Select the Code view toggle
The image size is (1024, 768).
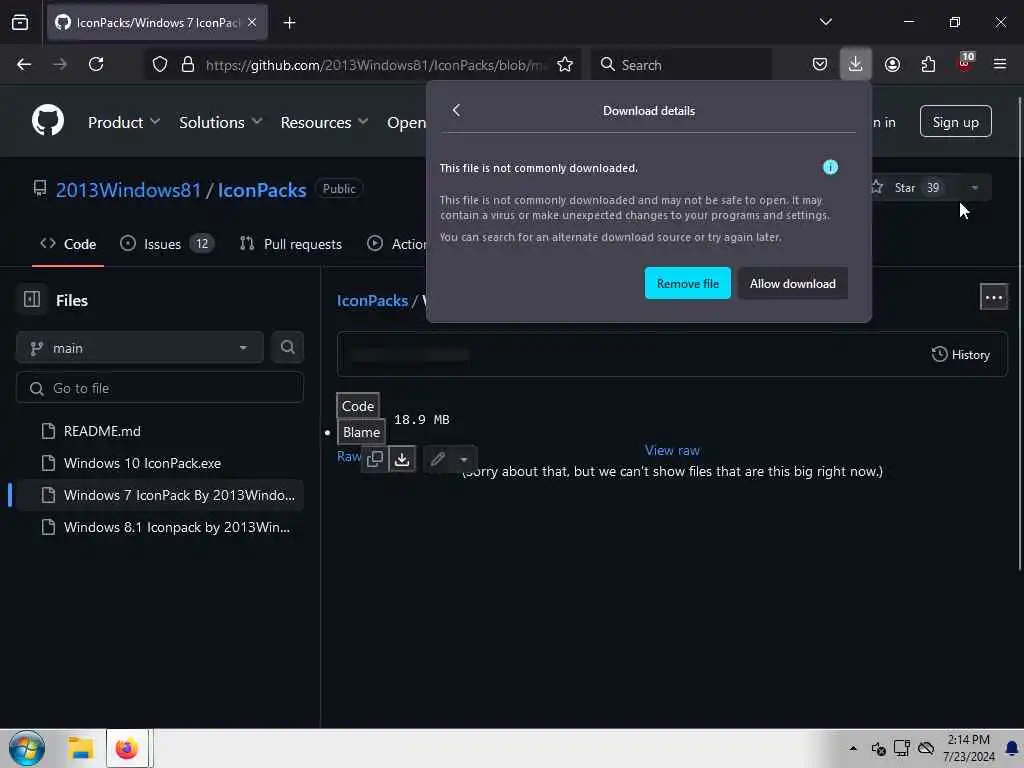point(358,406)
